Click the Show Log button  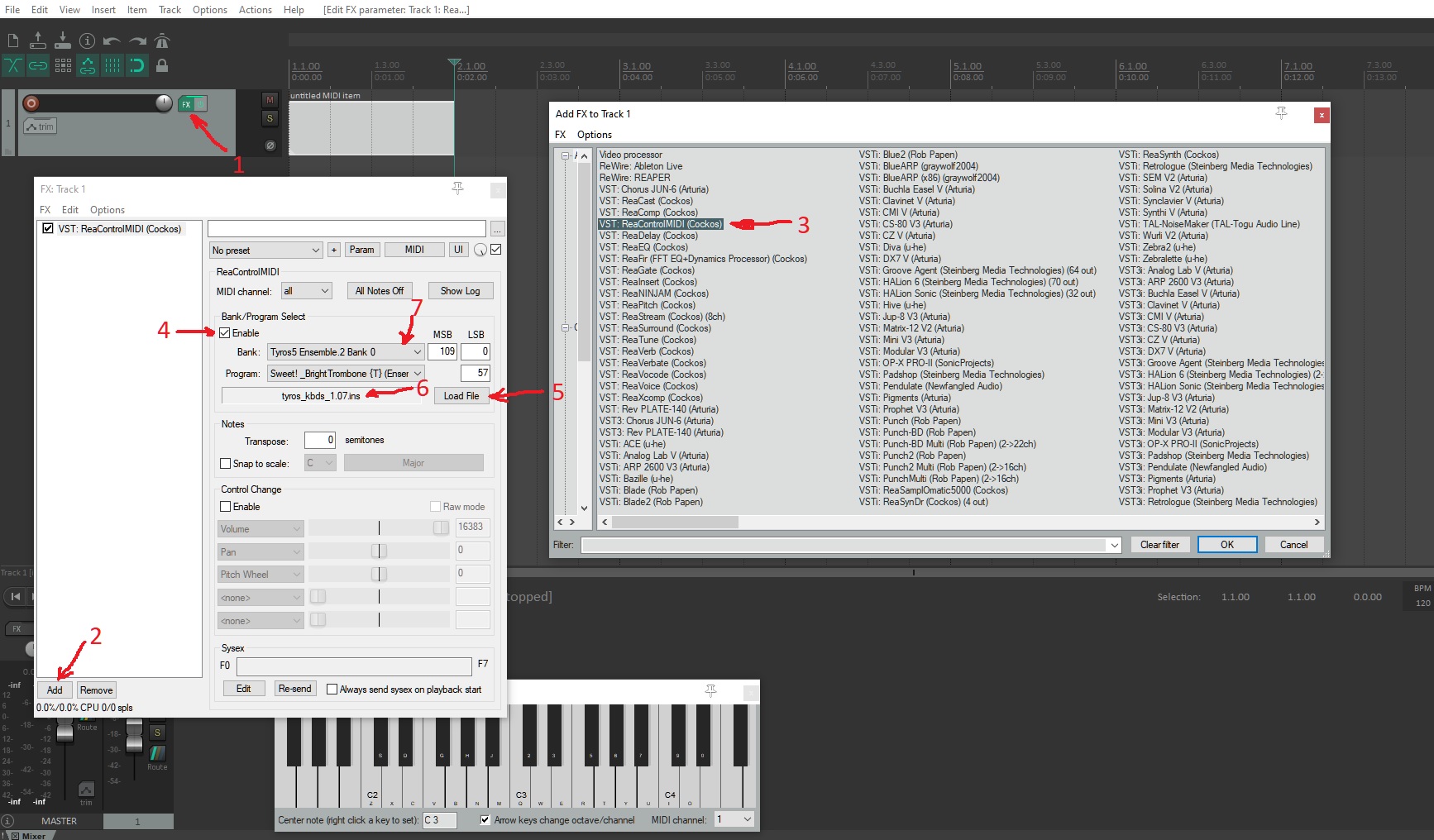point(460,291)
